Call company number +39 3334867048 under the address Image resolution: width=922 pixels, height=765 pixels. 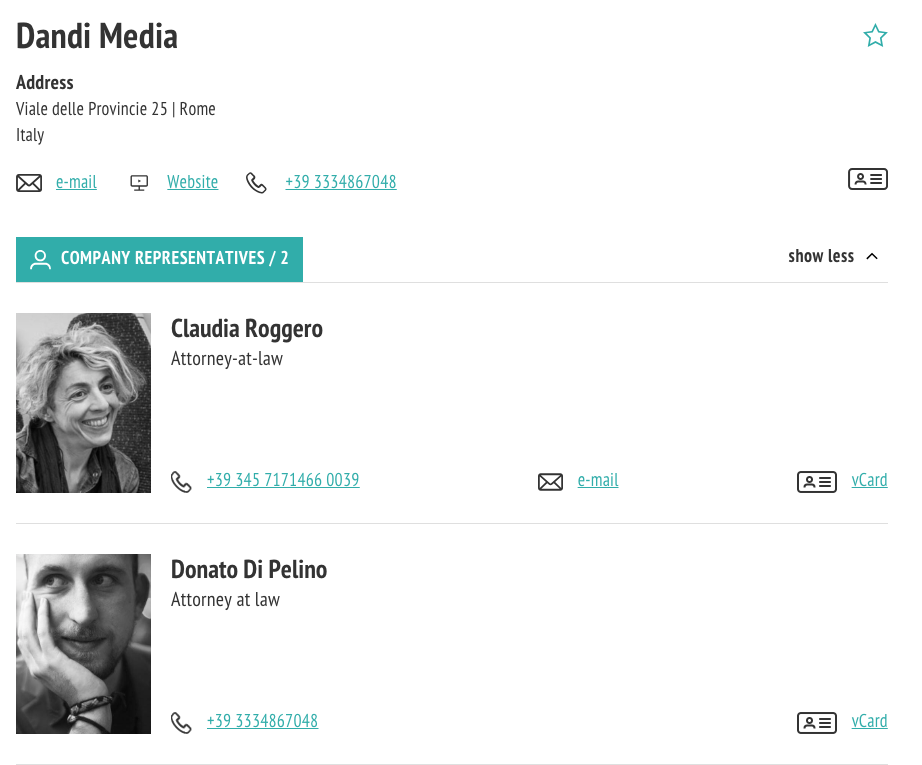click(x=340, y=182)
